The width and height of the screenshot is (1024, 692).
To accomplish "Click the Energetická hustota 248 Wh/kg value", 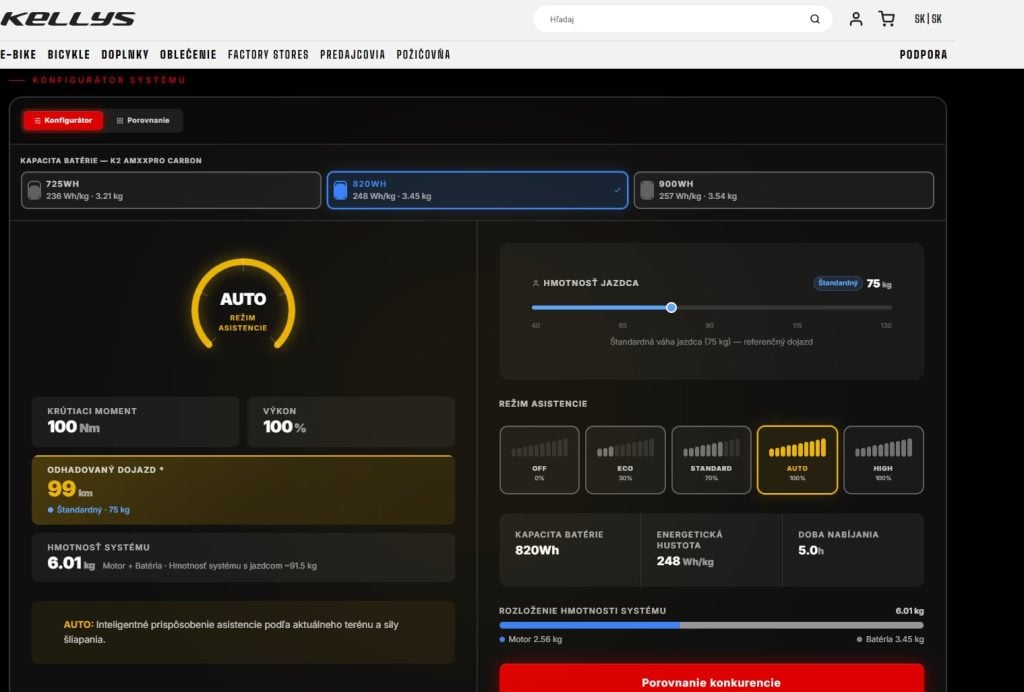I will click(x=685, y=561).
